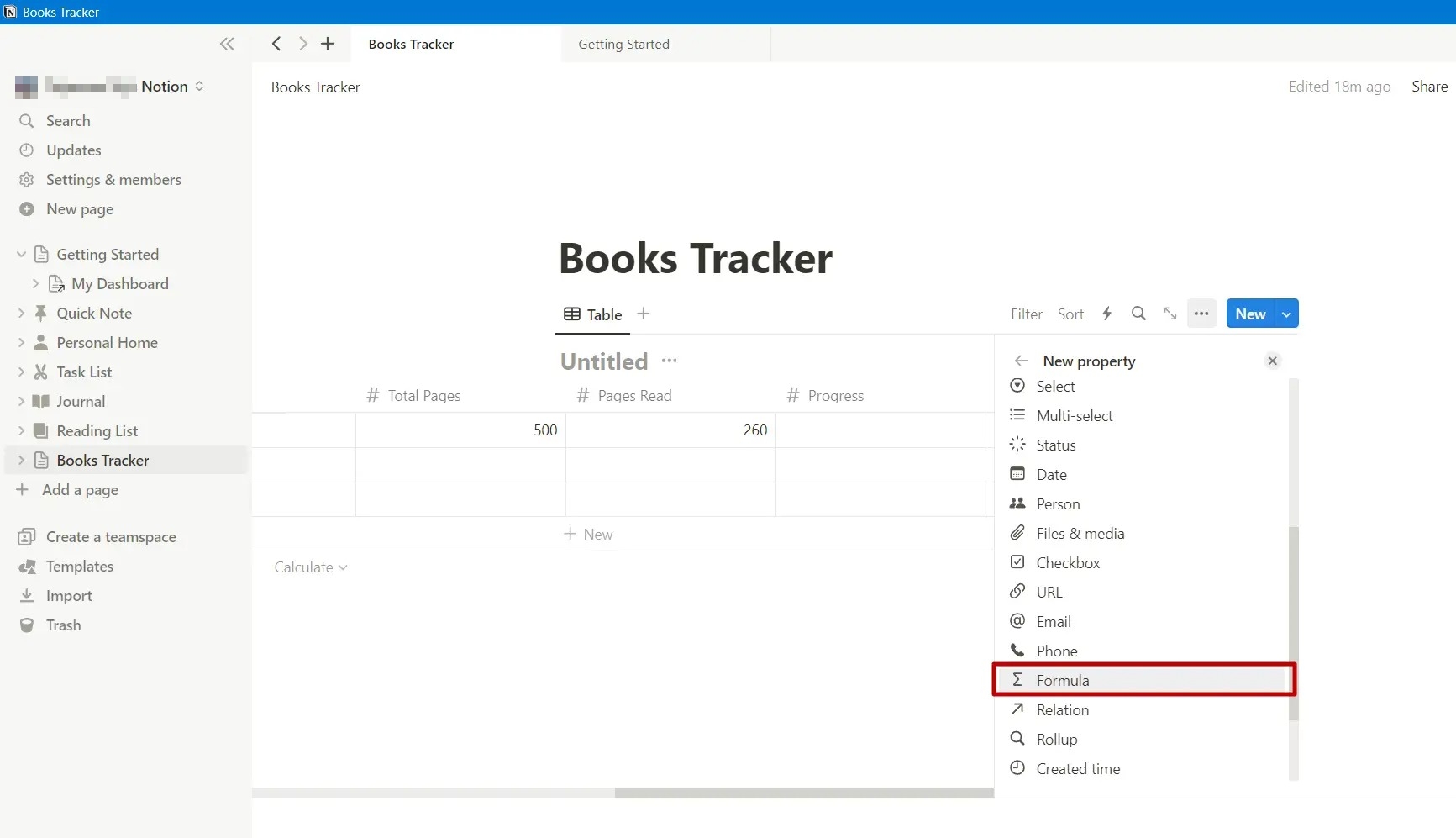Screen dimensions: 1456x838
Task: Add a new view with the plus icon beside Table
Action: click(x=643, y=314)
